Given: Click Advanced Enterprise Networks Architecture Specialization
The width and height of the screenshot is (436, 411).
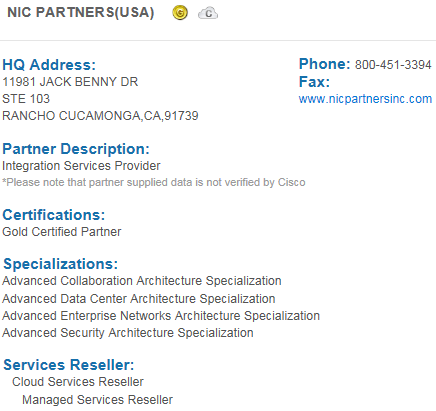Looking at the screenshot, I should tap(161, 316).
